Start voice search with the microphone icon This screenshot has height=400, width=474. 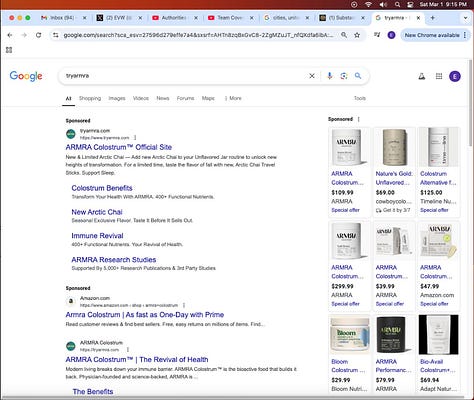[x=330, y=76]
